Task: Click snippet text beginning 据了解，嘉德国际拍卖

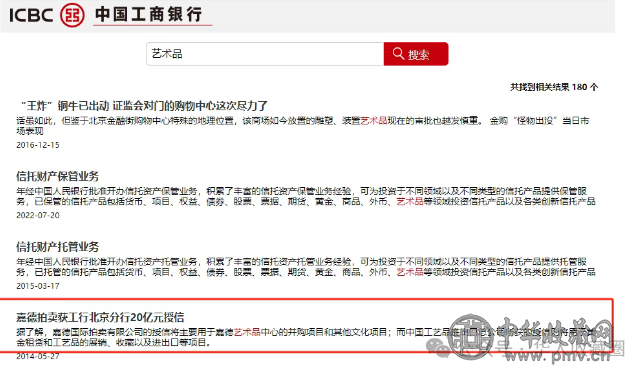Action: (307, 337)
